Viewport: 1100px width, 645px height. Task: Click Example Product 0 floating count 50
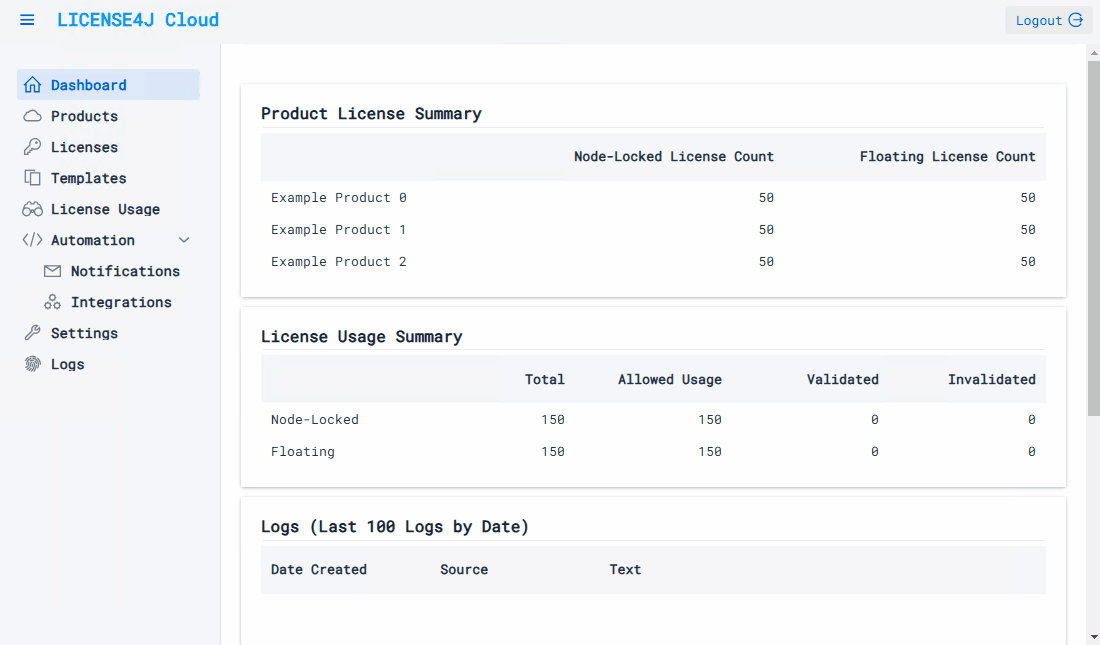click(1028, 197)
